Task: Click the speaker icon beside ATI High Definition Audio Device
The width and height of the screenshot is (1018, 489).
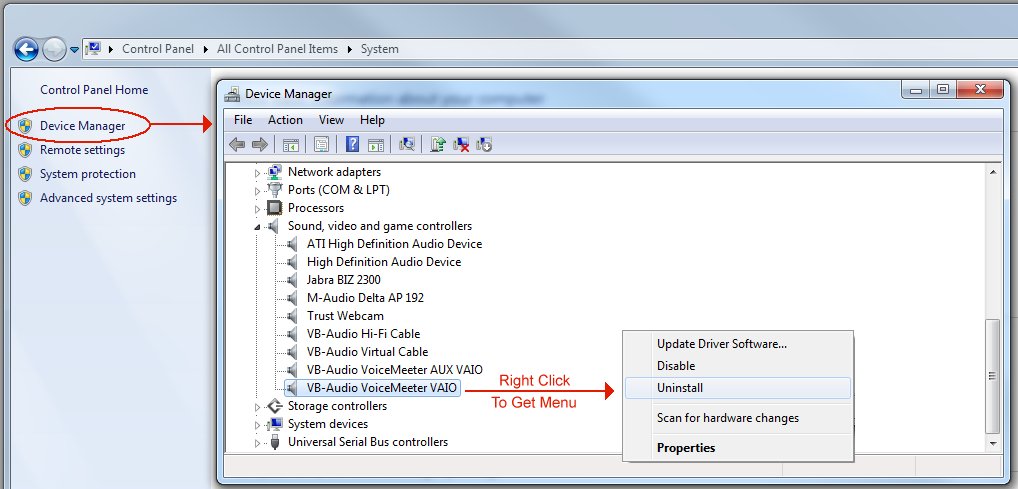Action: point(293,244)
